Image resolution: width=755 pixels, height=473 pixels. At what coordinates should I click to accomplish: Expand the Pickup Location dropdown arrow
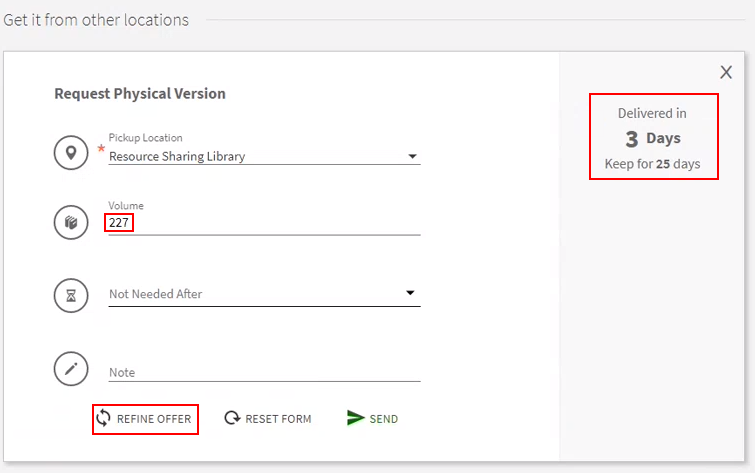(x=412, y=157)
